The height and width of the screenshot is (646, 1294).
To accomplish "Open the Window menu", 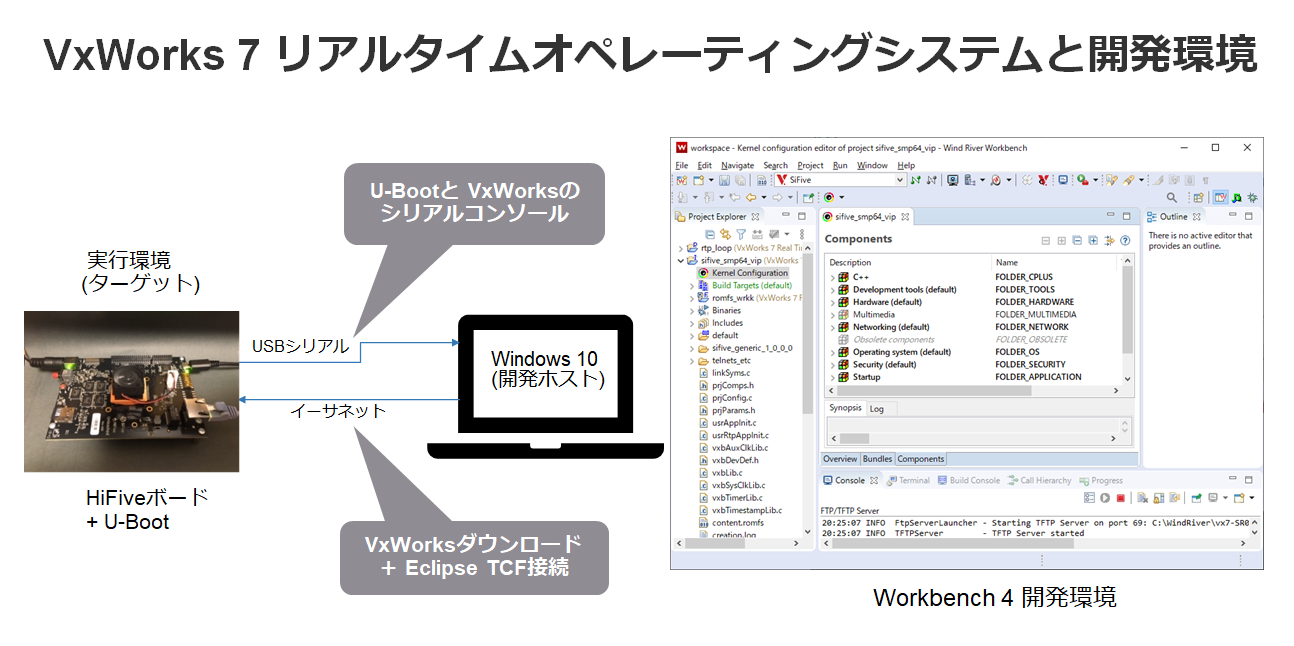I will [x=872, y=165].
